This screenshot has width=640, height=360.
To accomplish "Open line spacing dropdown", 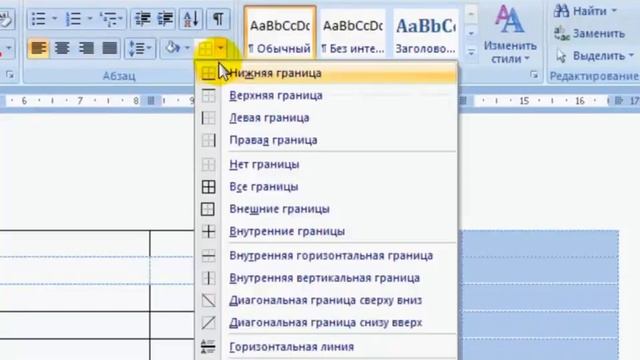I will pyautogui.click(x=140, y=48).
